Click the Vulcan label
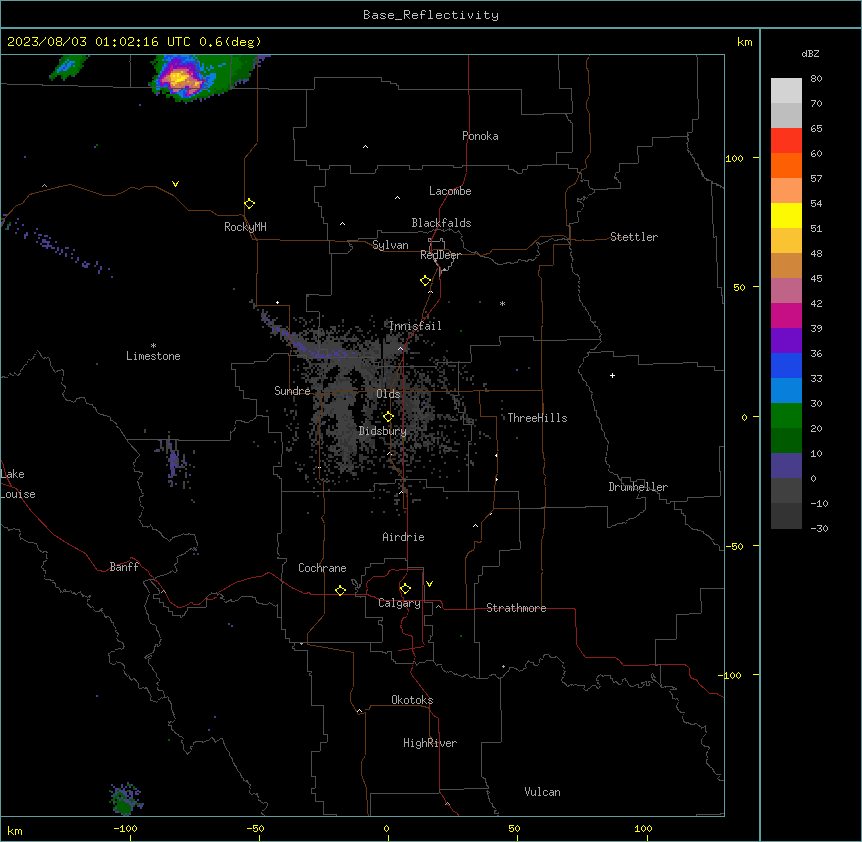Viewport: 862px width, 842px height. tap(542, 792)
